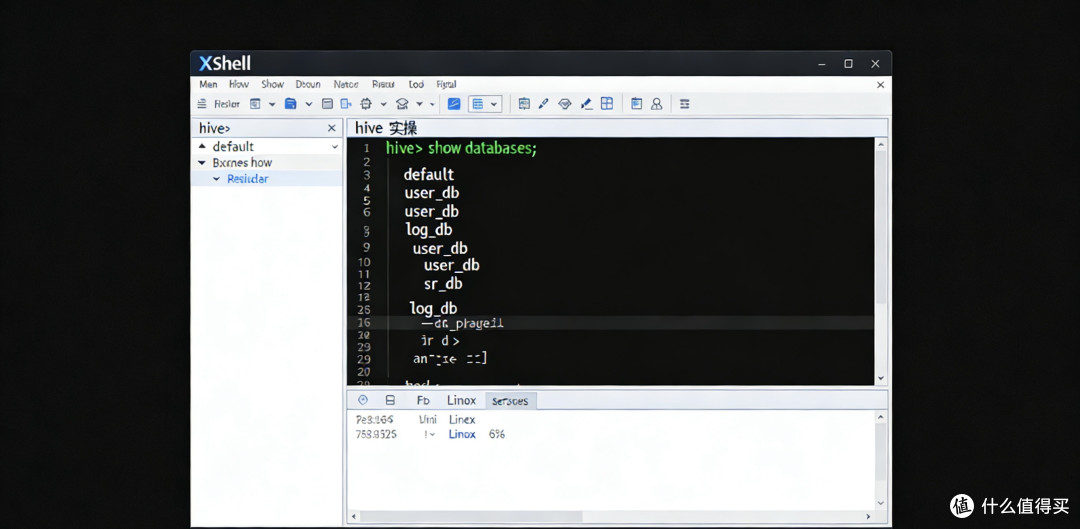1080x529 pixels.
Task: Open the Rieau menu
Action: coord(383,84)
